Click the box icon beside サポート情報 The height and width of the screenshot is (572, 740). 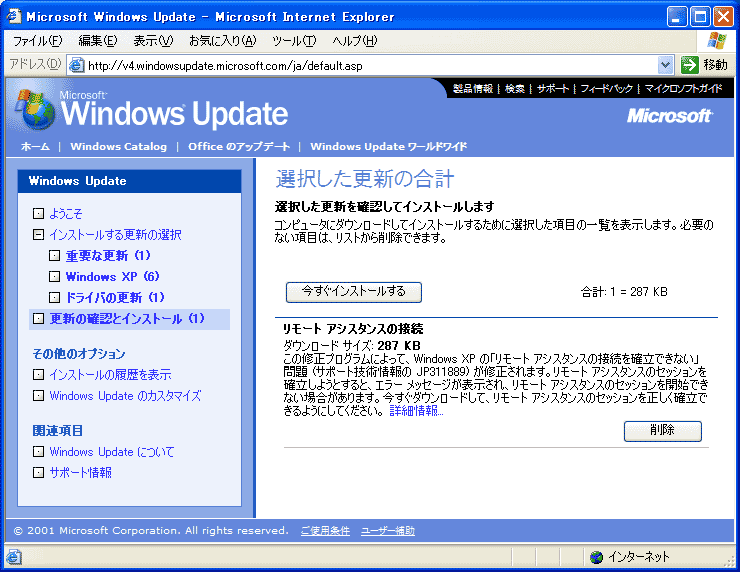[x=38, y=472]
